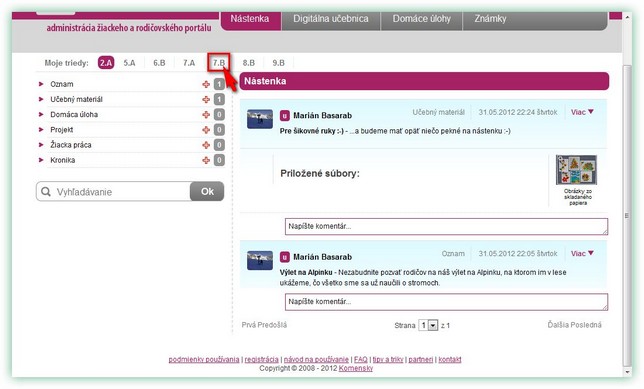This screenshot has height=389, width=644.
Task: Click the scrollbar down arrow
Action: [x=627, y=372]
